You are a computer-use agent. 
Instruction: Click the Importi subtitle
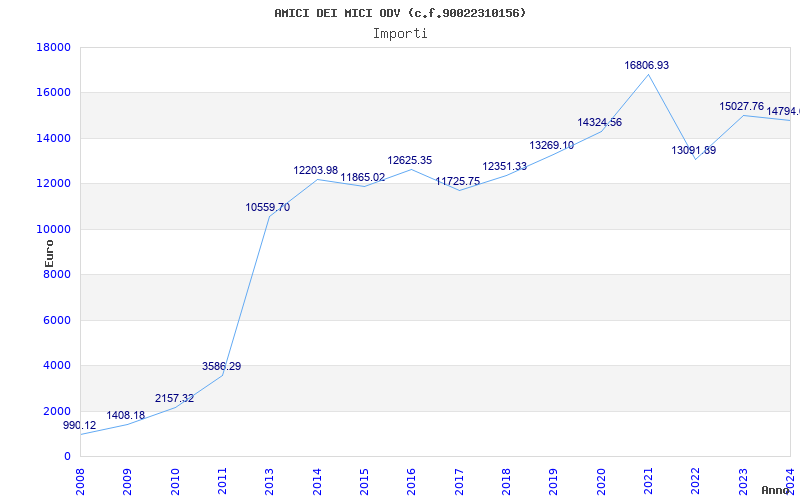pyautogui.click(x=400, y=33)
